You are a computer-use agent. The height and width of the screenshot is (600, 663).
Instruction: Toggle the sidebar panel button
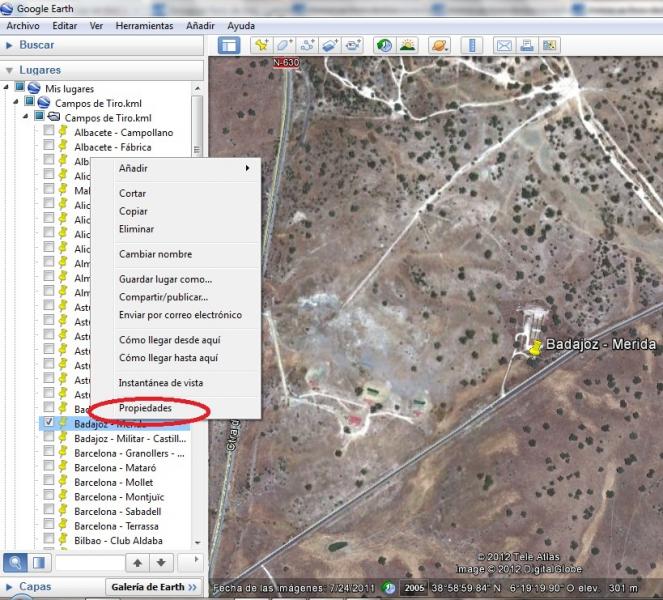coord(229,45)
